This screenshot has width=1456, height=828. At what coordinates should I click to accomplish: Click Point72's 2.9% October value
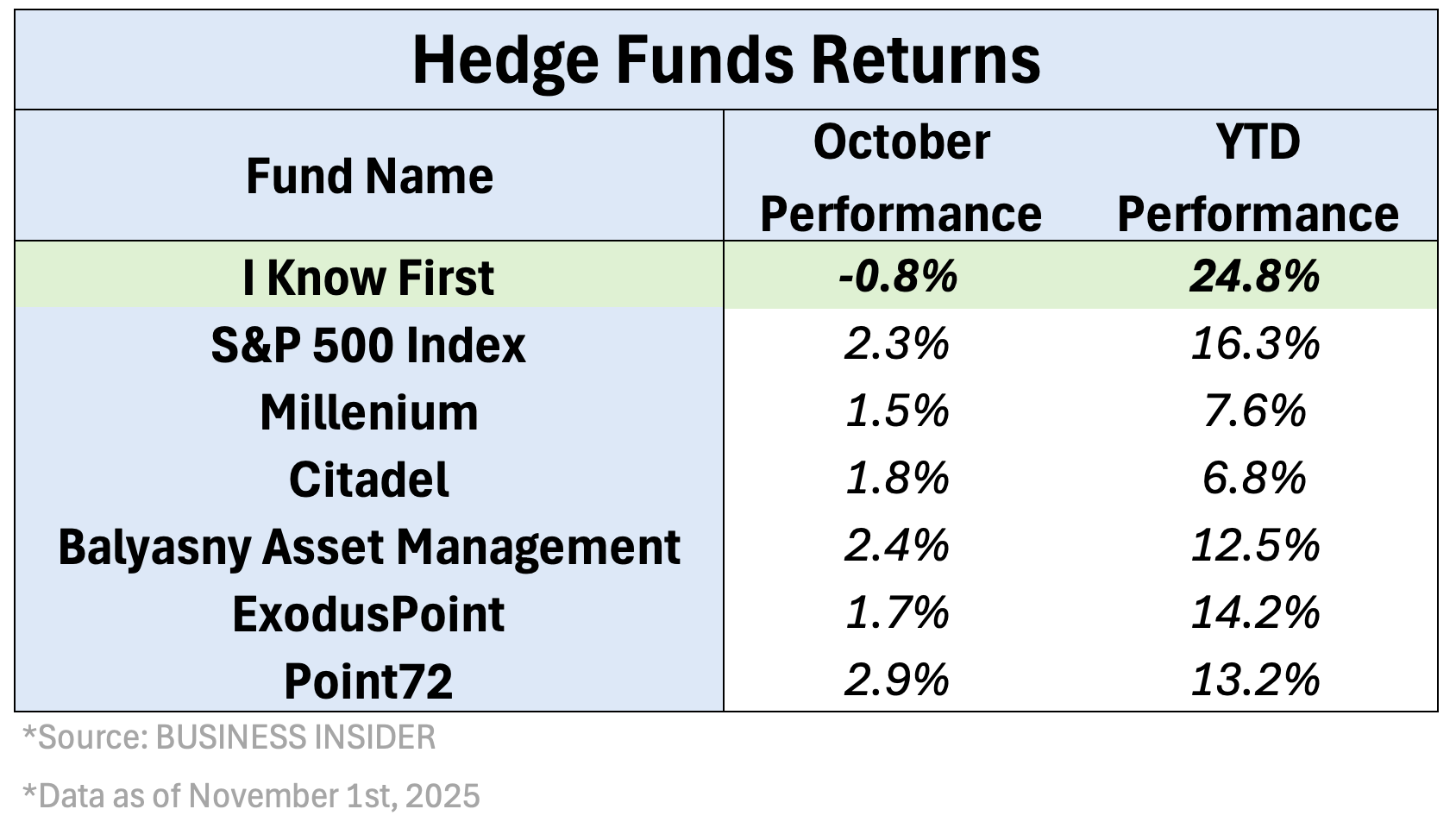pos(898,681)
